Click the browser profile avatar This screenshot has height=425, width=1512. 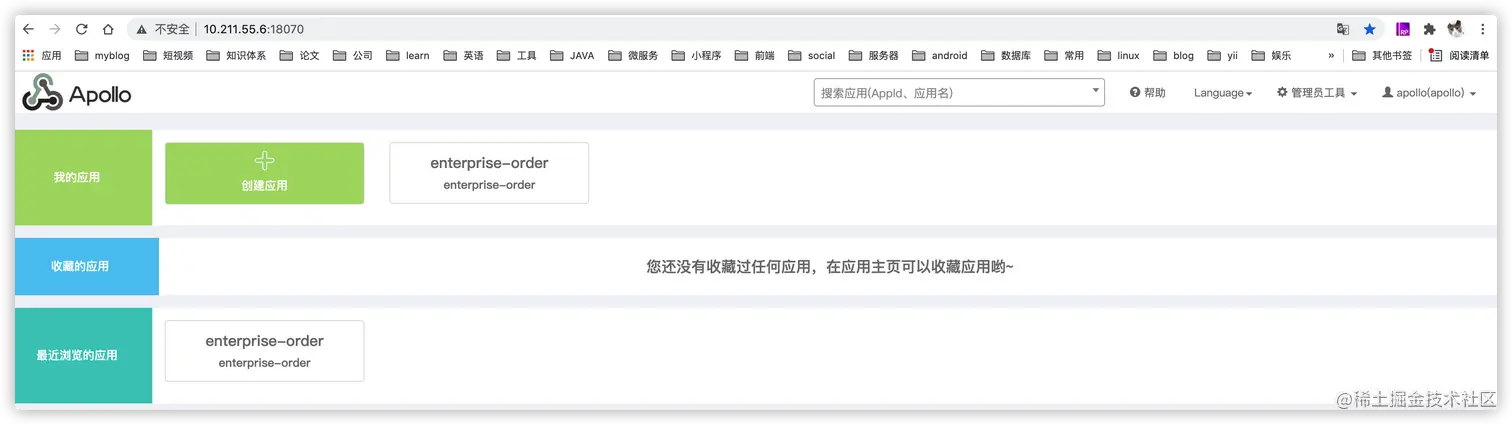[1456, 29]
